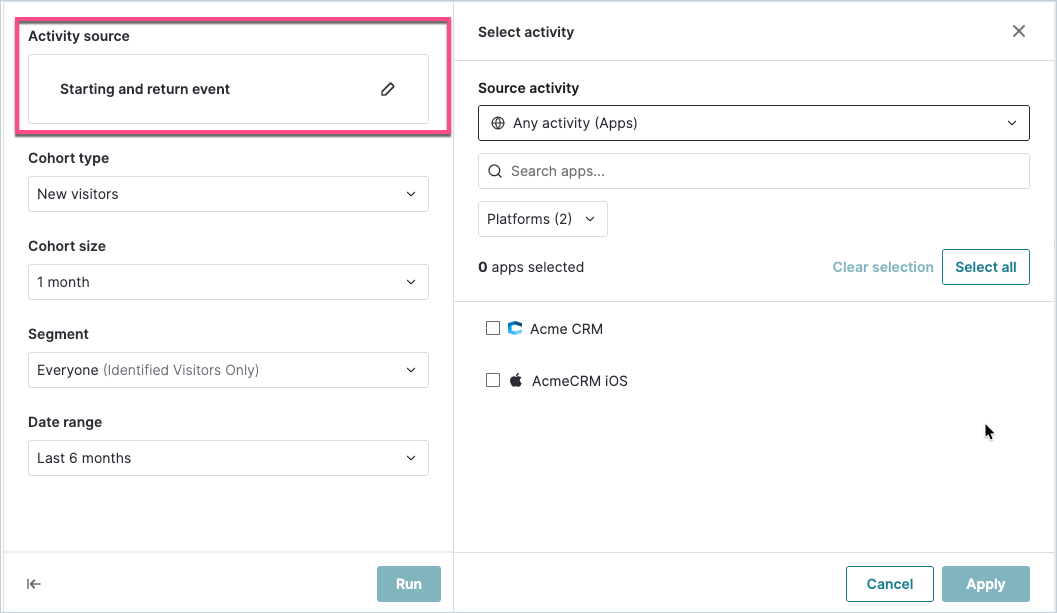Click the Clear selection link
This screenshot has width=1057, height=613.
(x=882, y=267)
